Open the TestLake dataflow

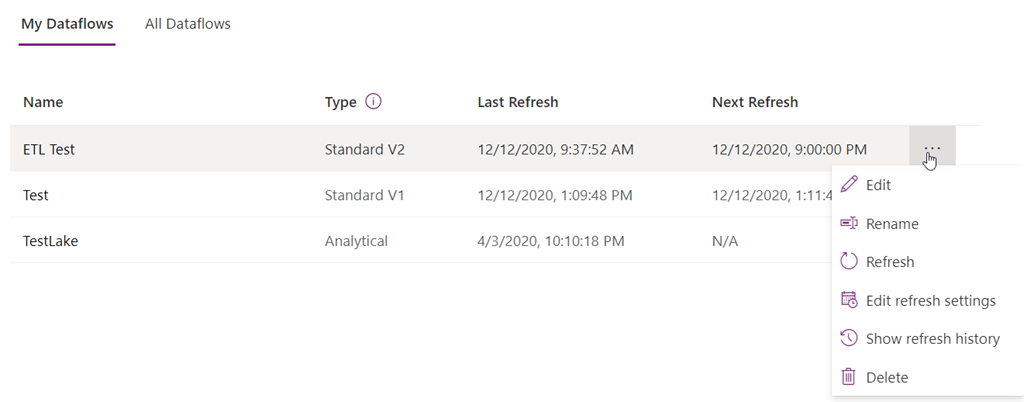(50, 241)
